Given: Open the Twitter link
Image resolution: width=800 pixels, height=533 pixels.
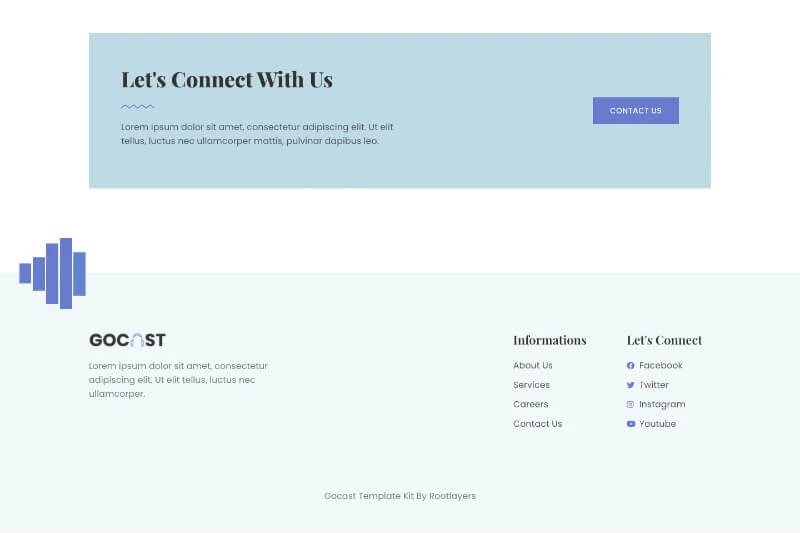Looking at the screenshot, I should 654,385.
